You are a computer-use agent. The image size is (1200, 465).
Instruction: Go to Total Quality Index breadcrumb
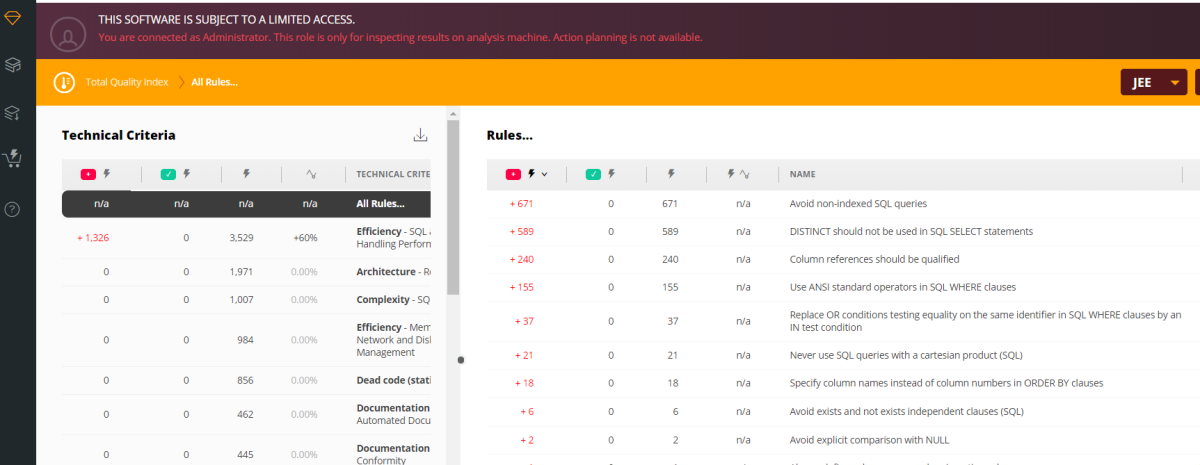[127, 82]
